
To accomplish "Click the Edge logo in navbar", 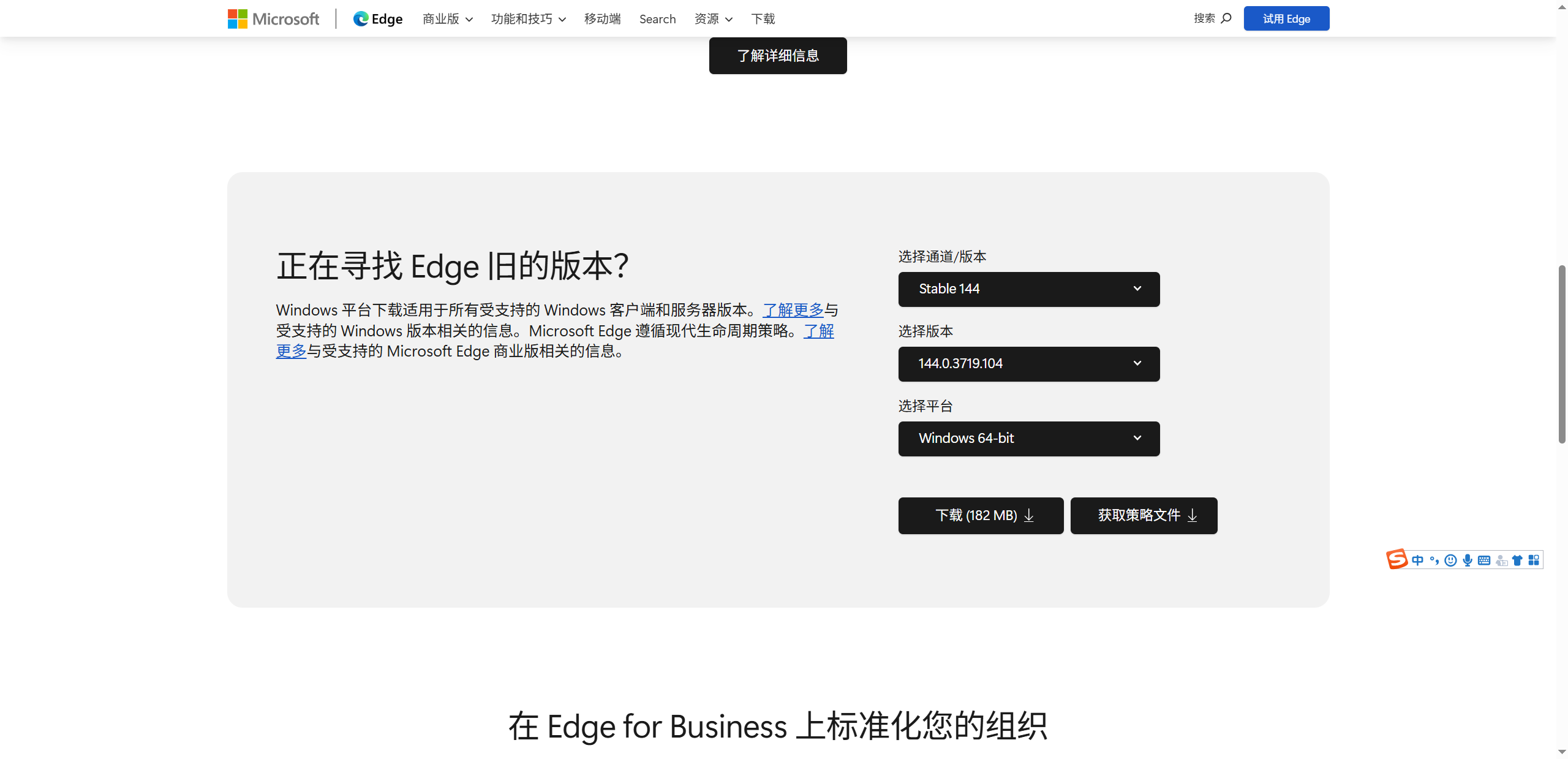I will tap(377, 18).
